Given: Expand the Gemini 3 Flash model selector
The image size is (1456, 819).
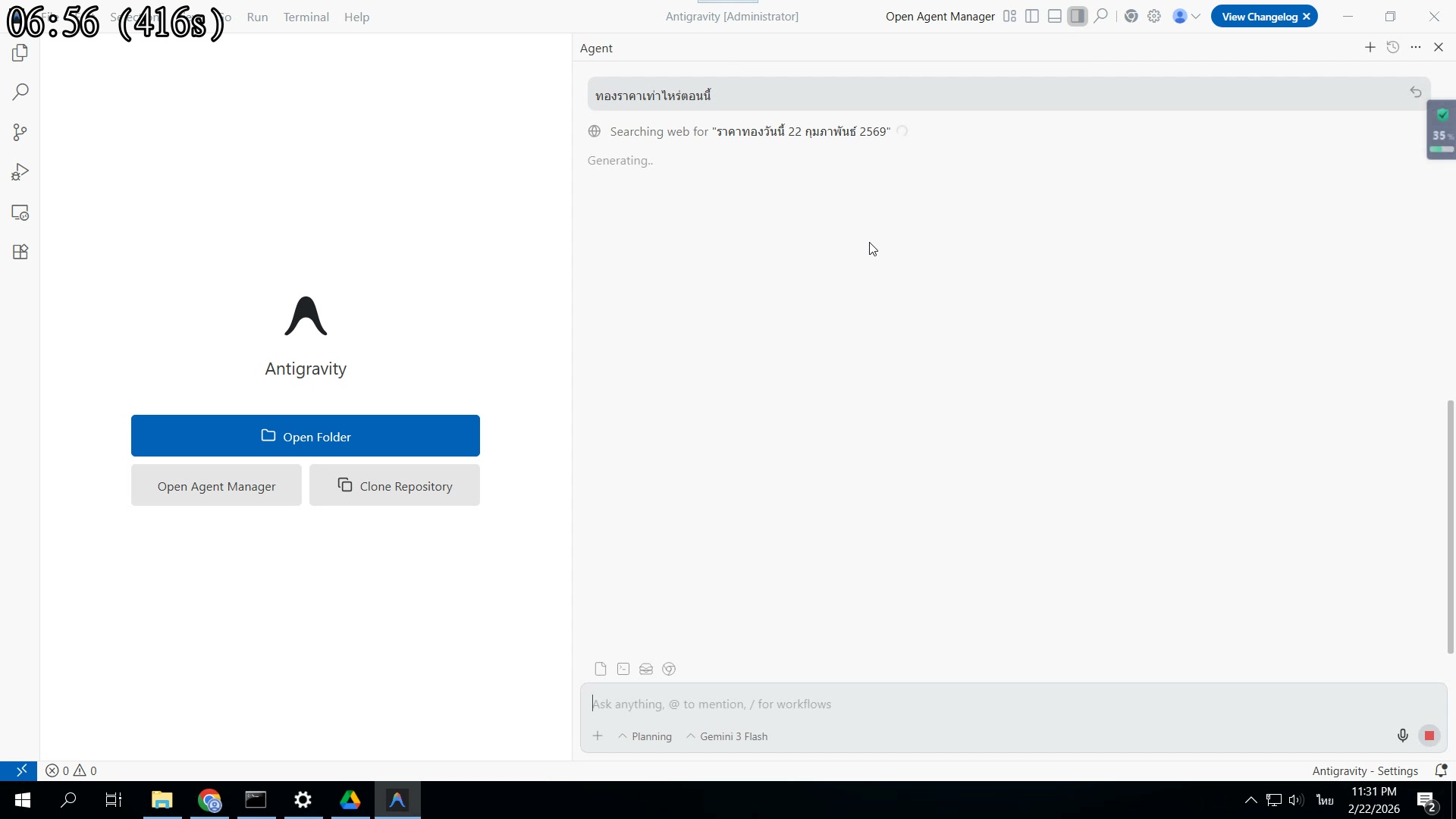Looking at the screenshot, I should pyautogui.click(x=726, y=736).
